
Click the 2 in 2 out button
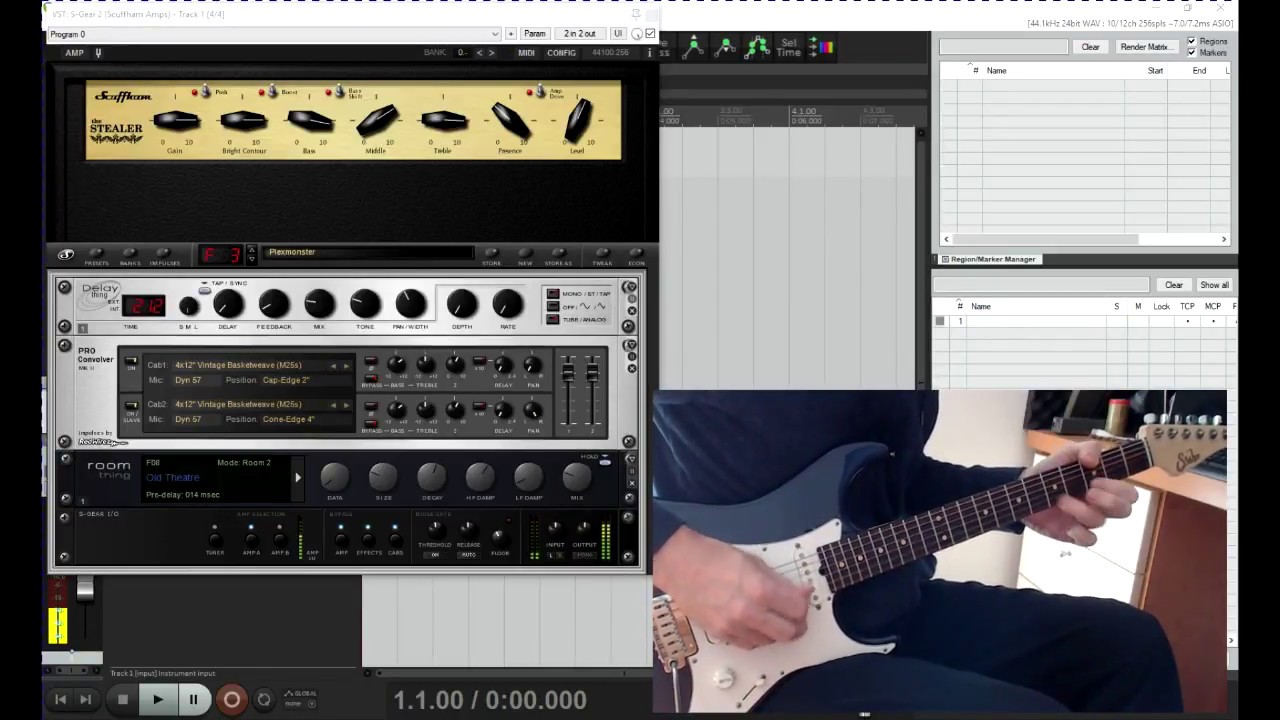pyautogui.click(x=580, y=34)
